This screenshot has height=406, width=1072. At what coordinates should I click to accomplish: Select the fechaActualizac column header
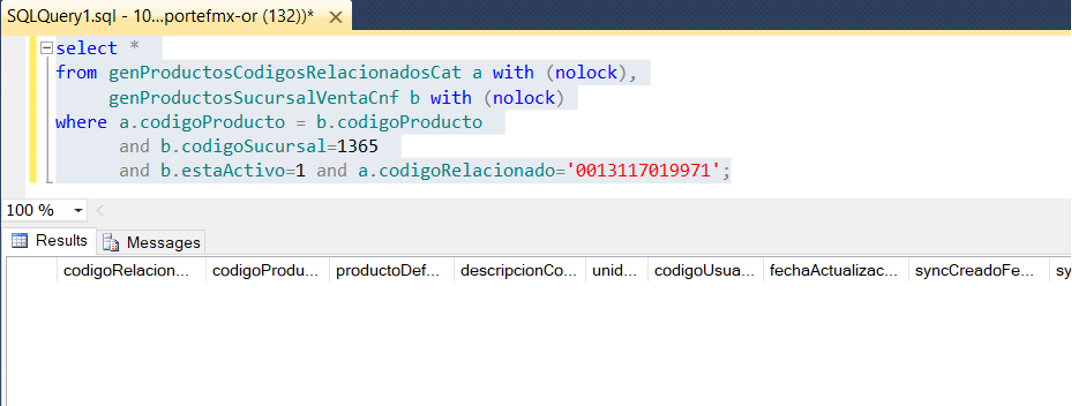pos(834,270)
